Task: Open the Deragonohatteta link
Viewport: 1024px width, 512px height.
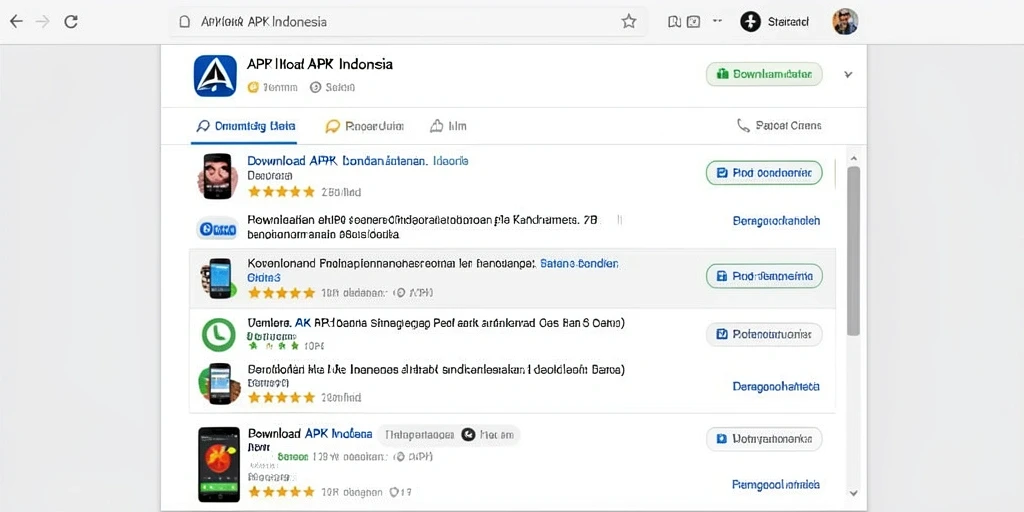Action: (x=776, y=387)
